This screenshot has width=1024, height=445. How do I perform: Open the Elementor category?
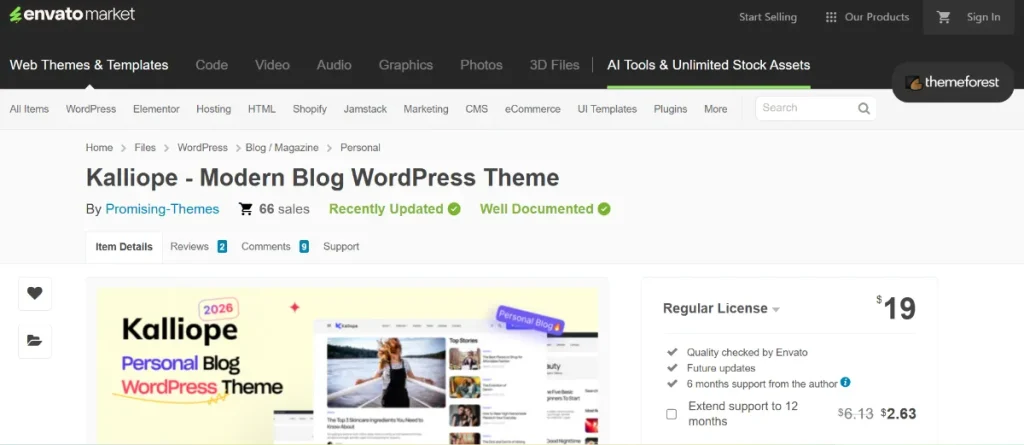point(156,109)
